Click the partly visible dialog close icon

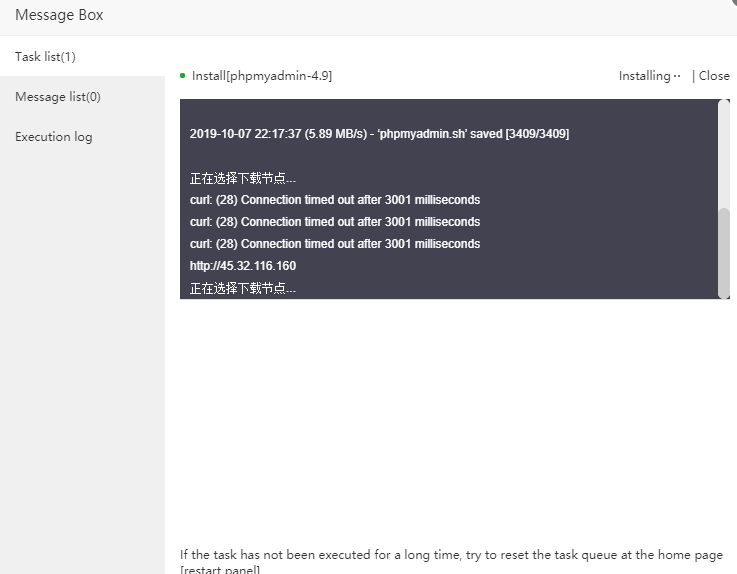pyautogui.click(x=732, y=3)
